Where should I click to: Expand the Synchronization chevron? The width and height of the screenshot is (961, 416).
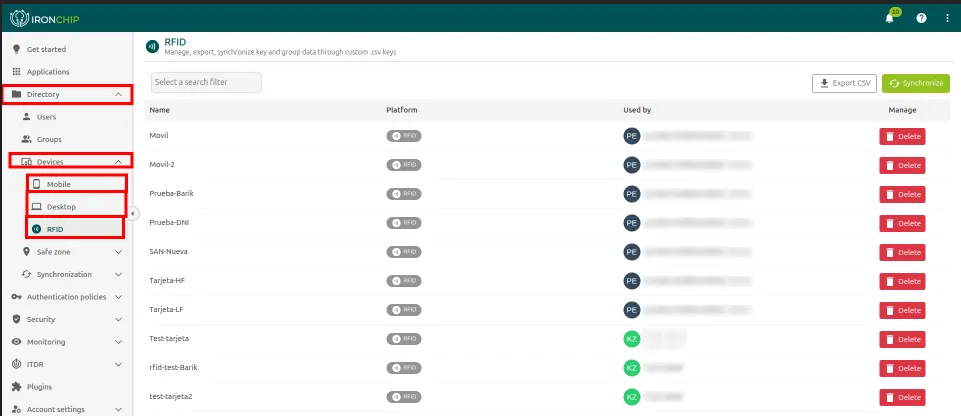coord(119,274)
